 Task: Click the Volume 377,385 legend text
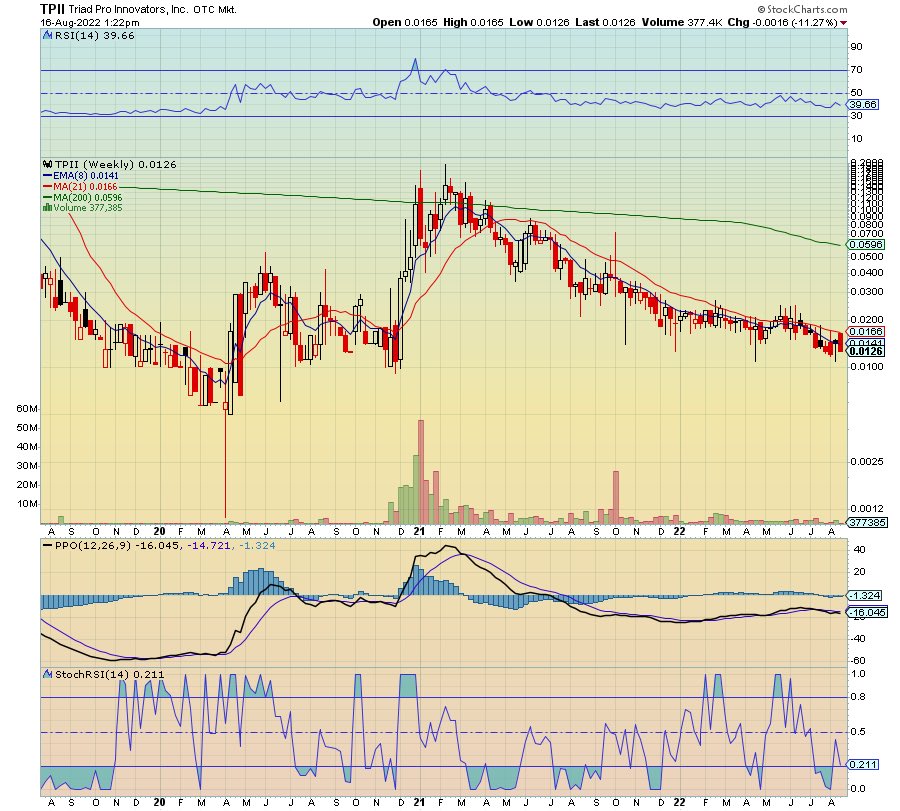[88, 208]
